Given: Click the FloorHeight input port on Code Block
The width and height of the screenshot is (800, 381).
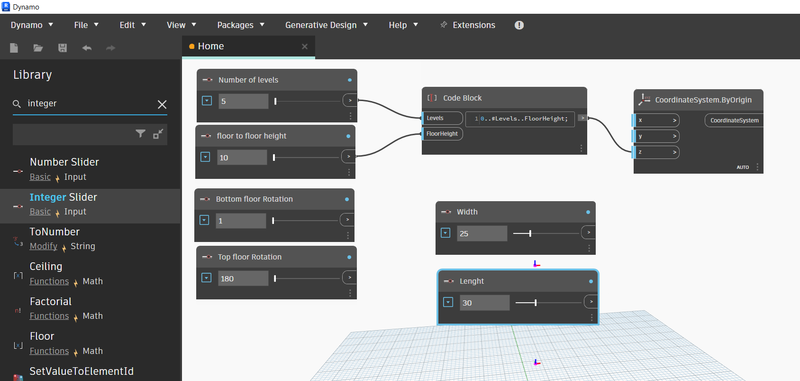Looking at the screenshot, I should coord(442,134).
